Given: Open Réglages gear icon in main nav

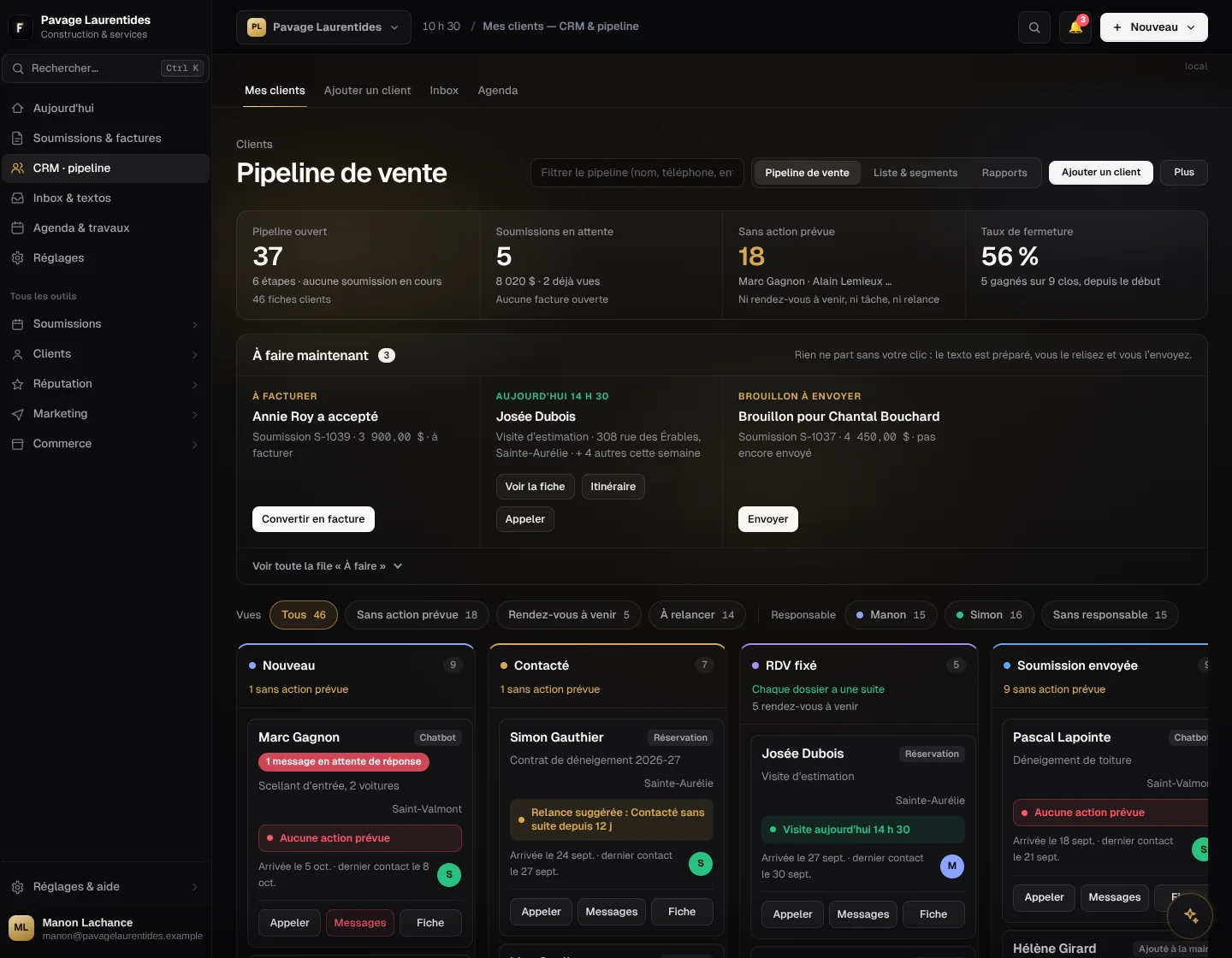Looking at the screenshot, I should [x=17, y=258].
